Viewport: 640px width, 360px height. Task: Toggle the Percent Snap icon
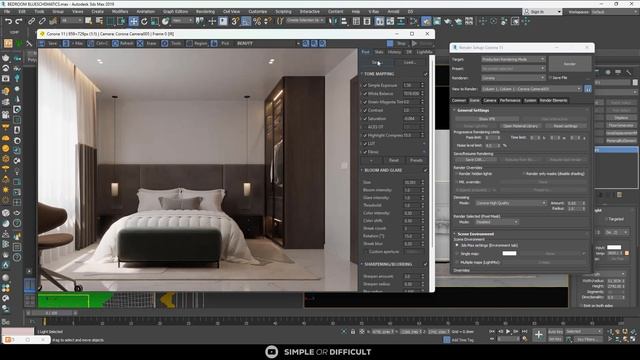(x=257, y=21)
